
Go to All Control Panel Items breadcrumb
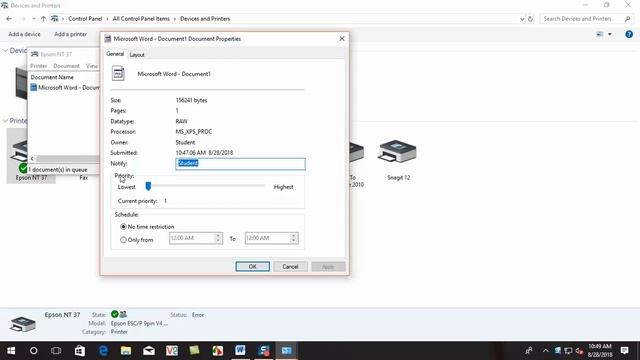141,19
